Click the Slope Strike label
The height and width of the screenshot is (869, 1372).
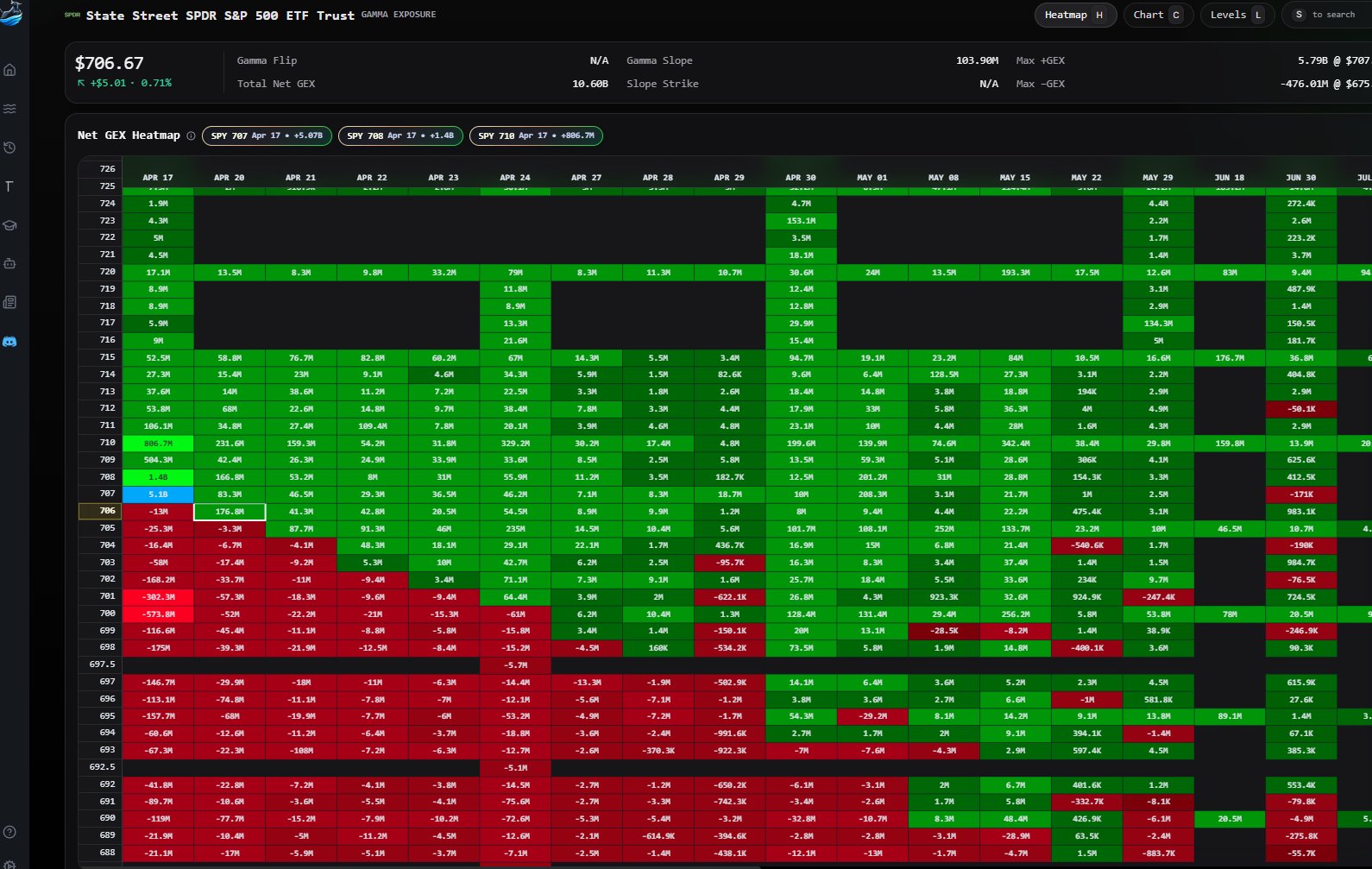pos(663,84)
